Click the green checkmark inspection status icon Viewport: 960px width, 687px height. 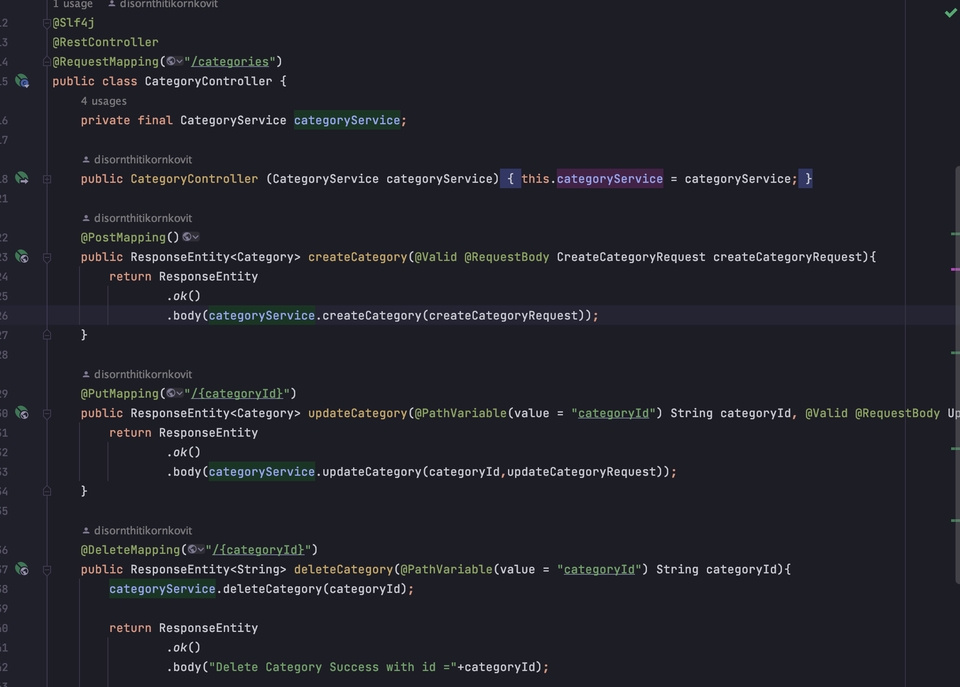951,12
